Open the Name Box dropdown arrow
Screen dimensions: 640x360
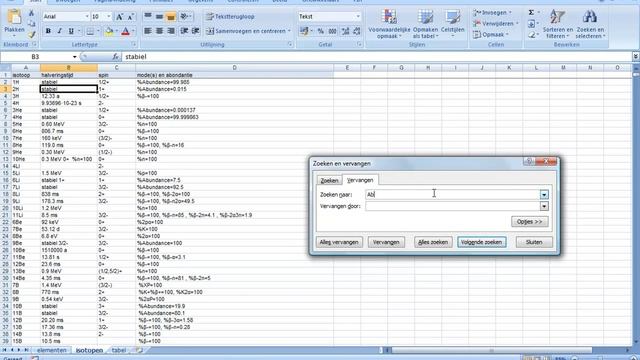point(75,57)
